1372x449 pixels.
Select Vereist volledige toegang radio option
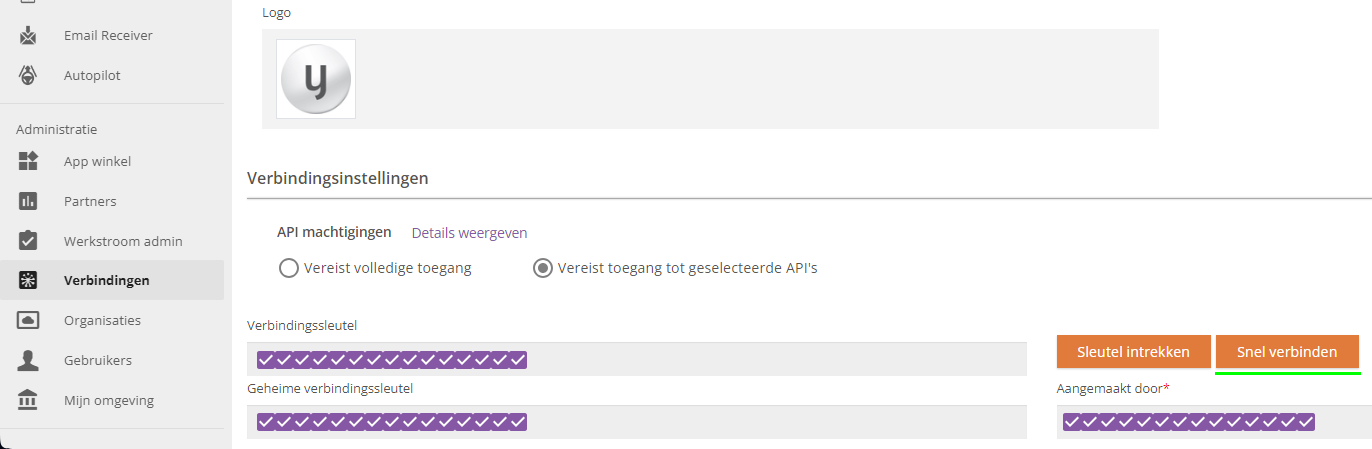[x=289, y=268]
